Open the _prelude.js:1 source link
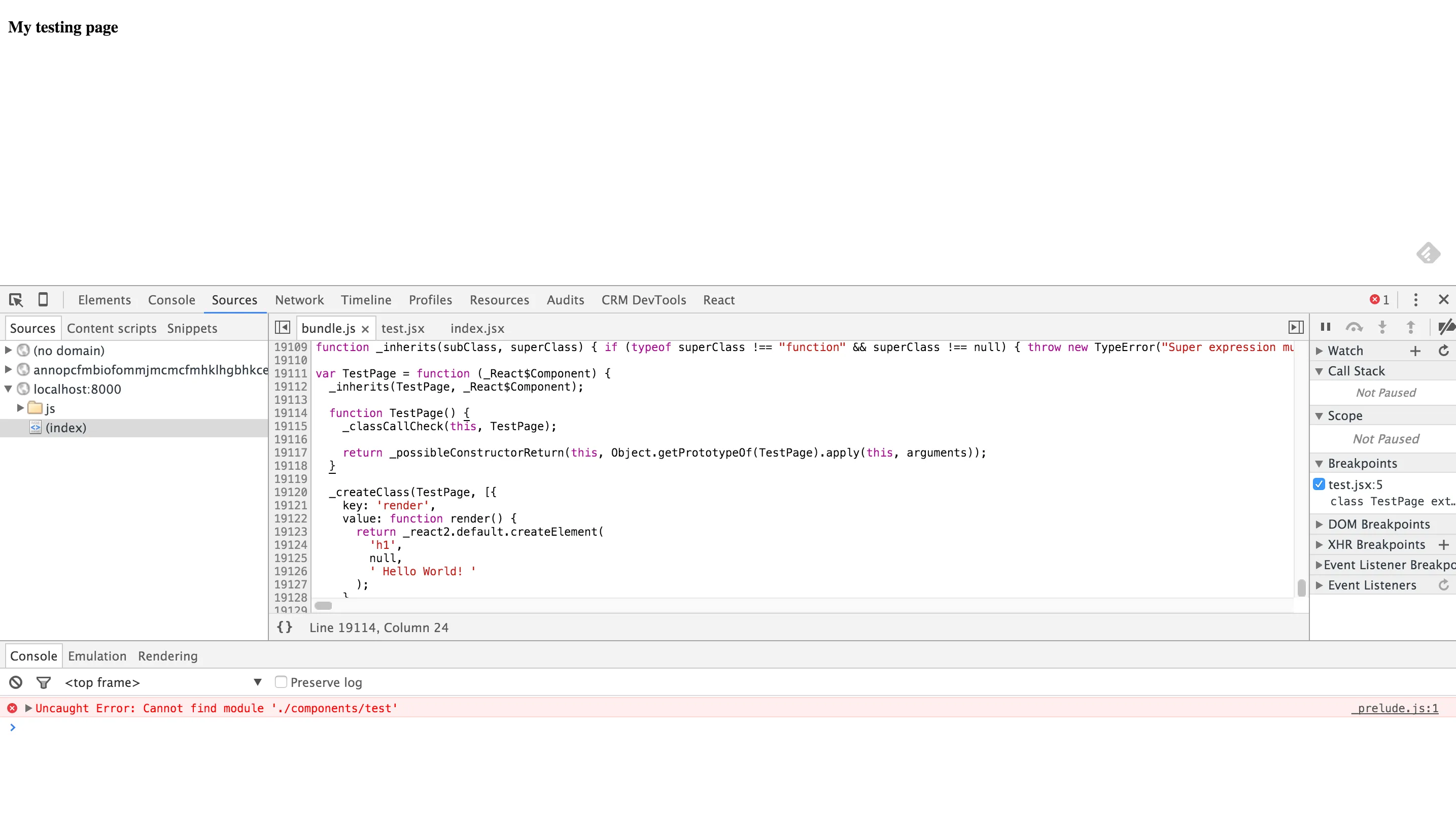The width and height of the screenshot is (1456, 834). pos(1395,709)
